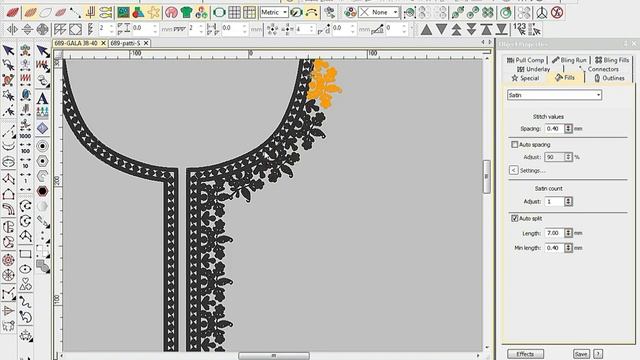This screenshot has width=640, height=360.
Task: Select the red satin stitch leaf icon
Action: pos(13,12)
